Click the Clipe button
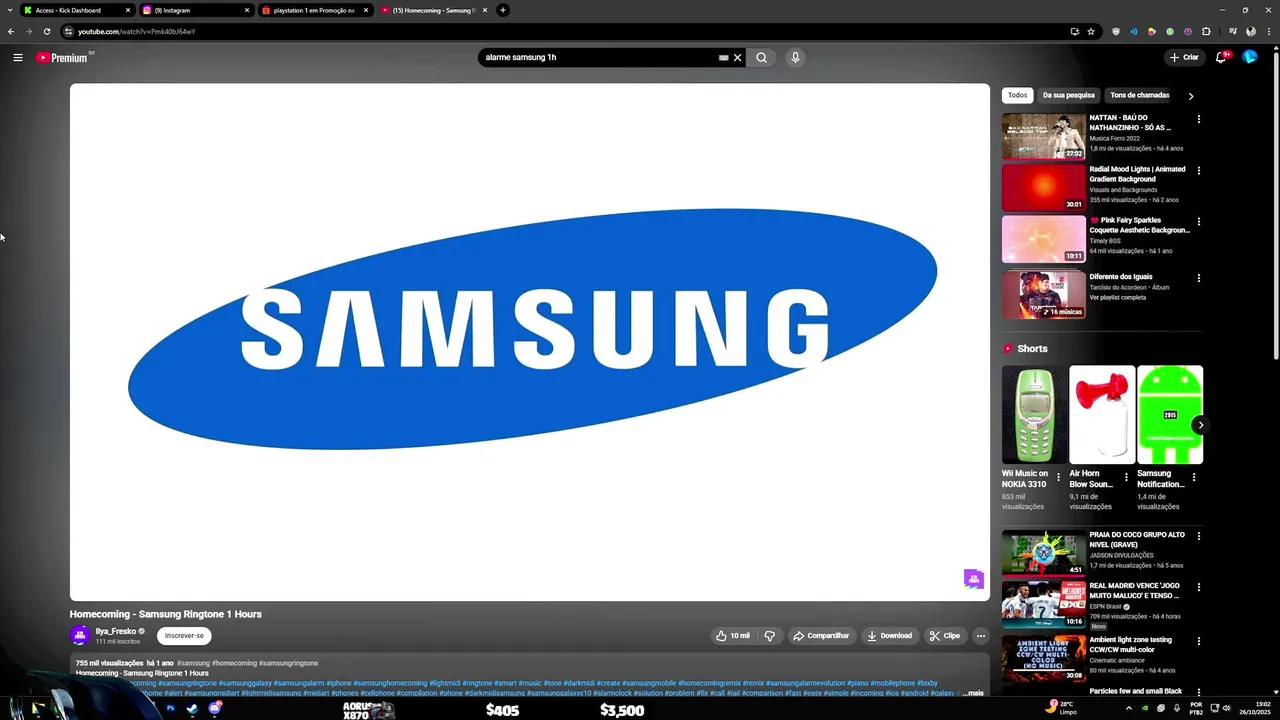 pyautogui.click(x=944, y=635)
